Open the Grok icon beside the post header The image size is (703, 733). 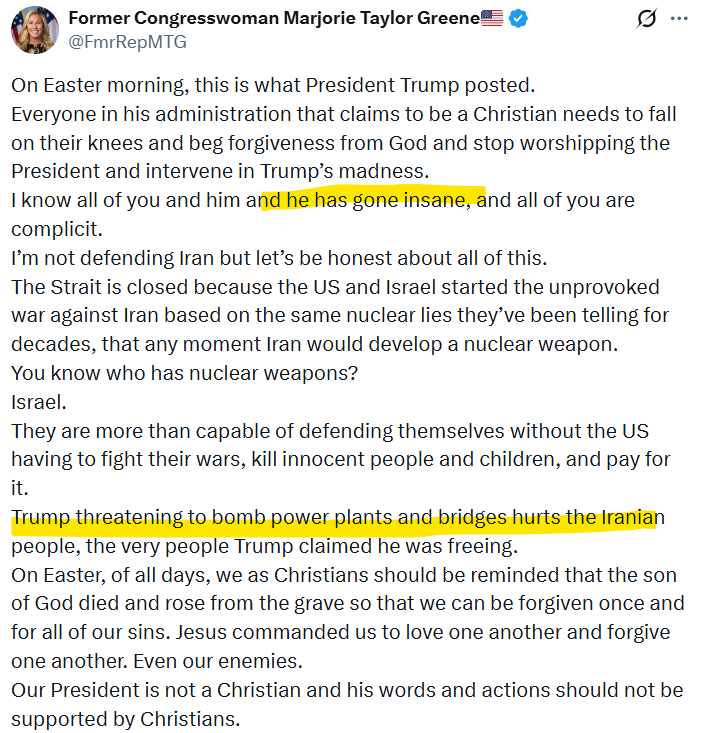(x=646, y=19)
